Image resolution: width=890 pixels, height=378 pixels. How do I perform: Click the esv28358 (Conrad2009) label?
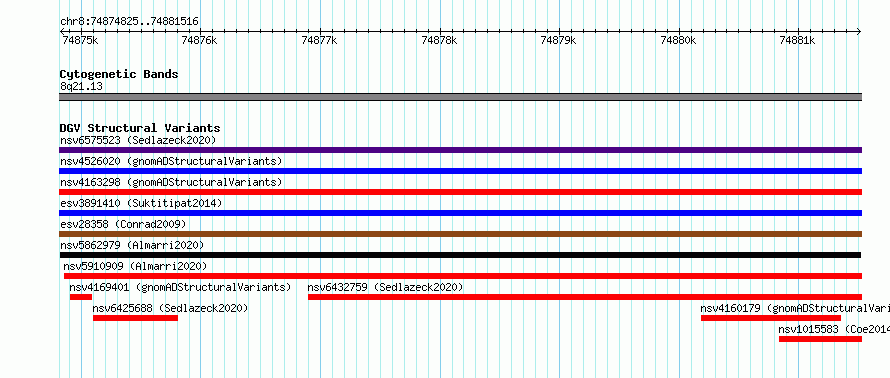pyautogui.click(x=123, y=224)
